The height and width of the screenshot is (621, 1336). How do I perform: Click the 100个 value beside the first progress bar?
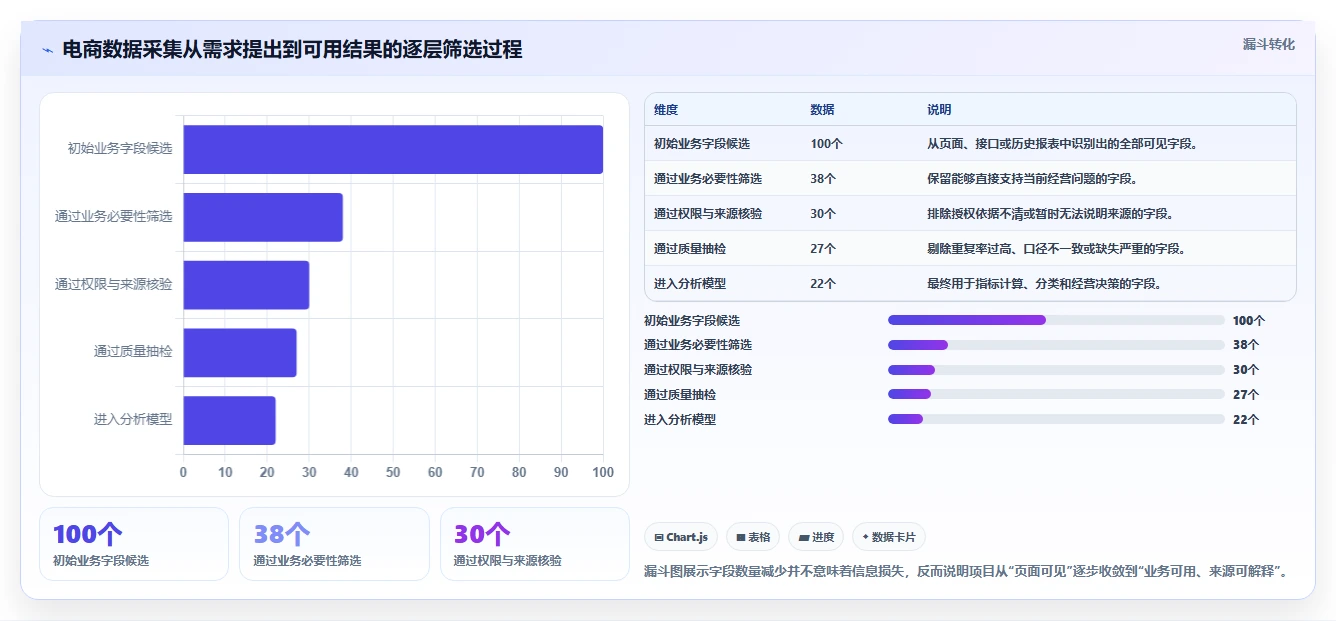coord(1249,321)
